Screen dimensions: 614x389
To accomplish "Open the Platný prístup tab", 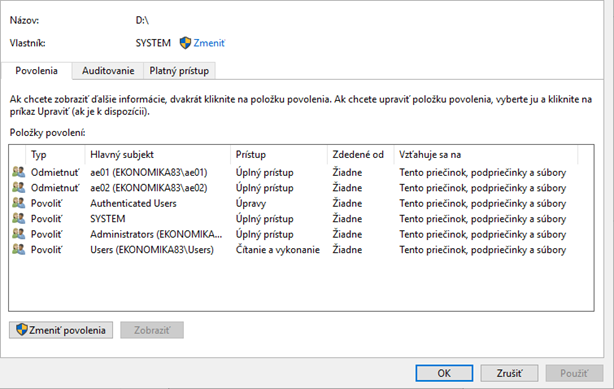I will coord(179,71).
